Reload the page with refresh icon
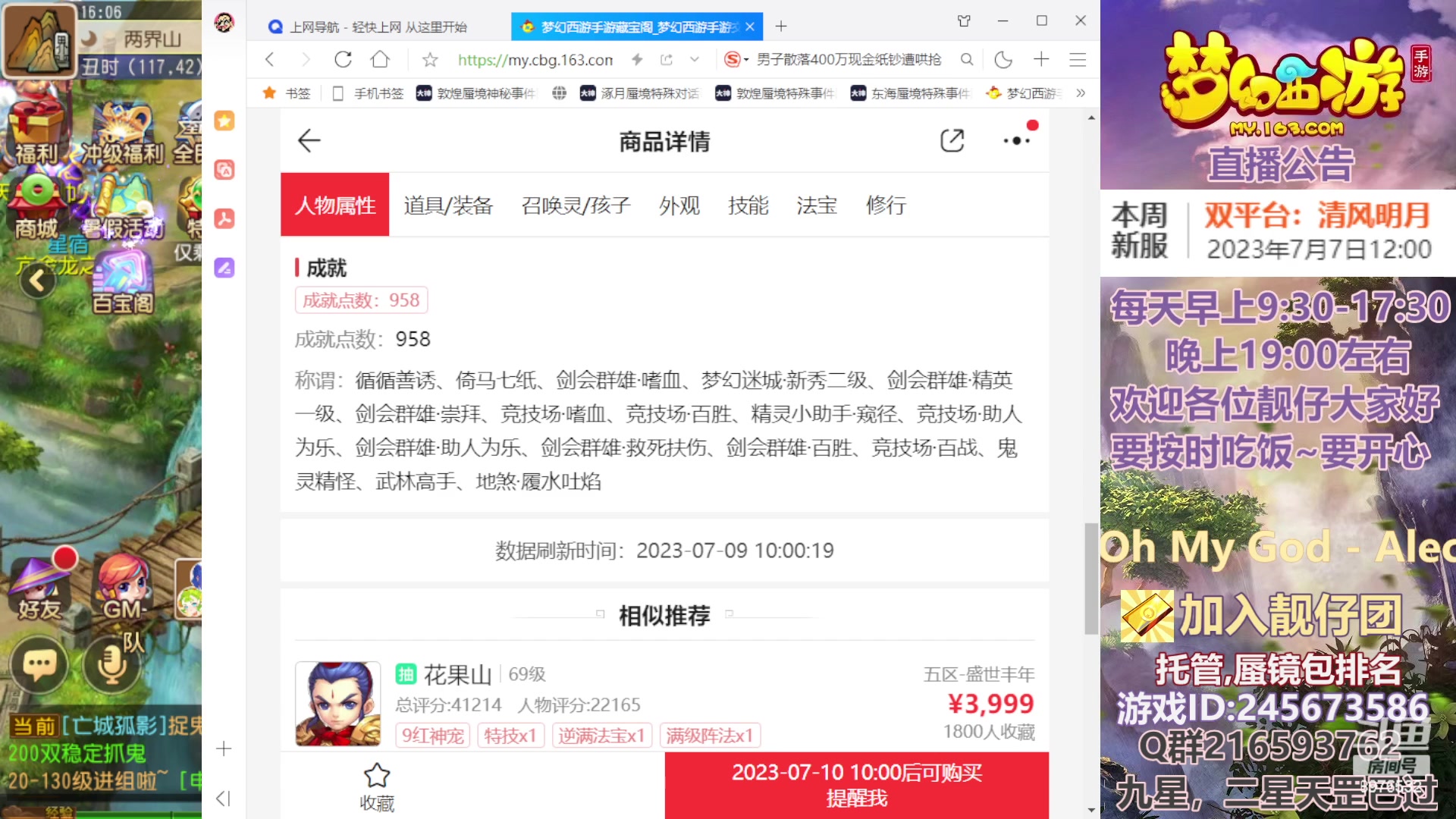The width and height of the screenshot is (1456, 819). [343, 59]
